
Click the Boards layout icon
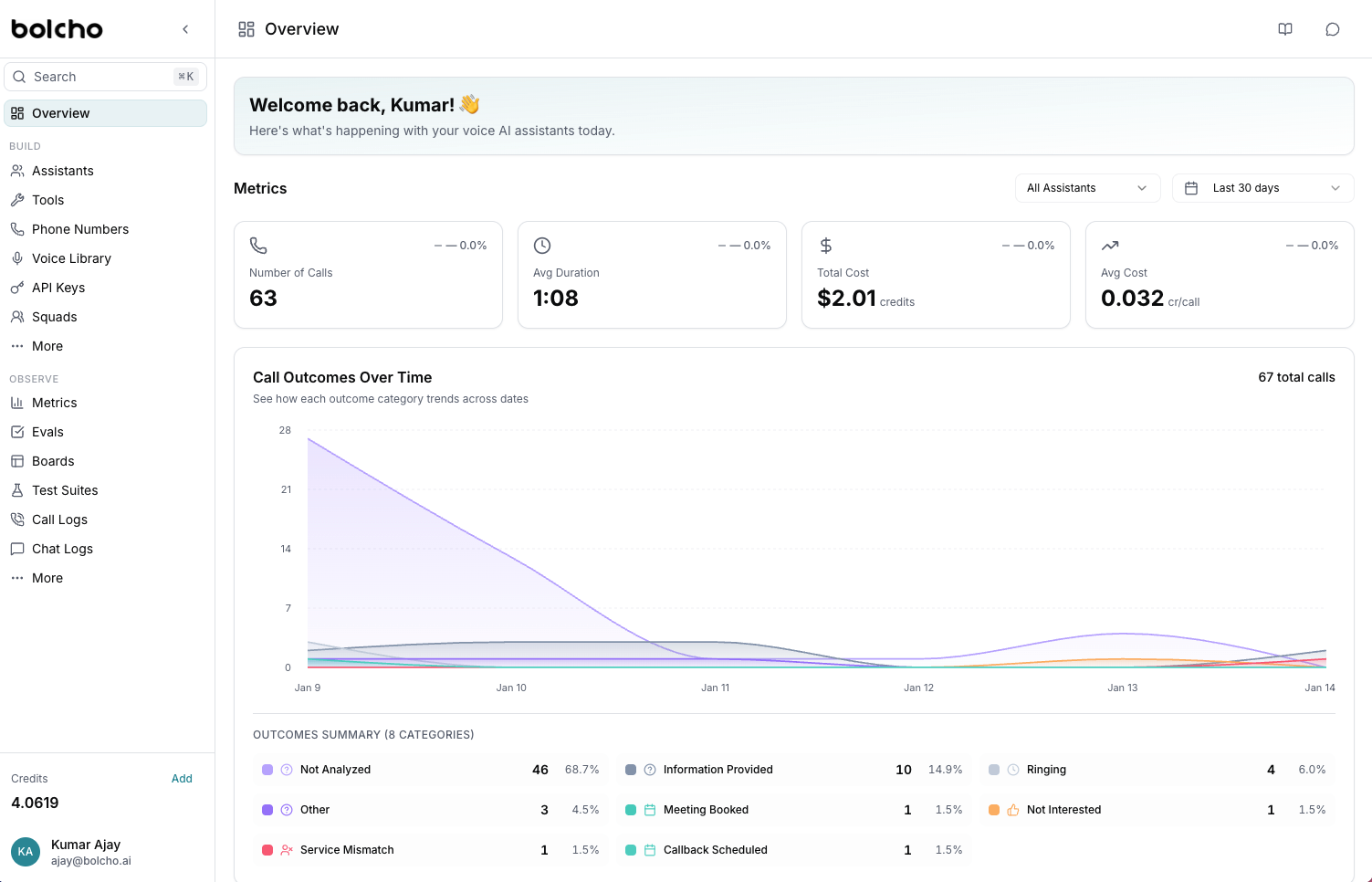click(17, 461)
